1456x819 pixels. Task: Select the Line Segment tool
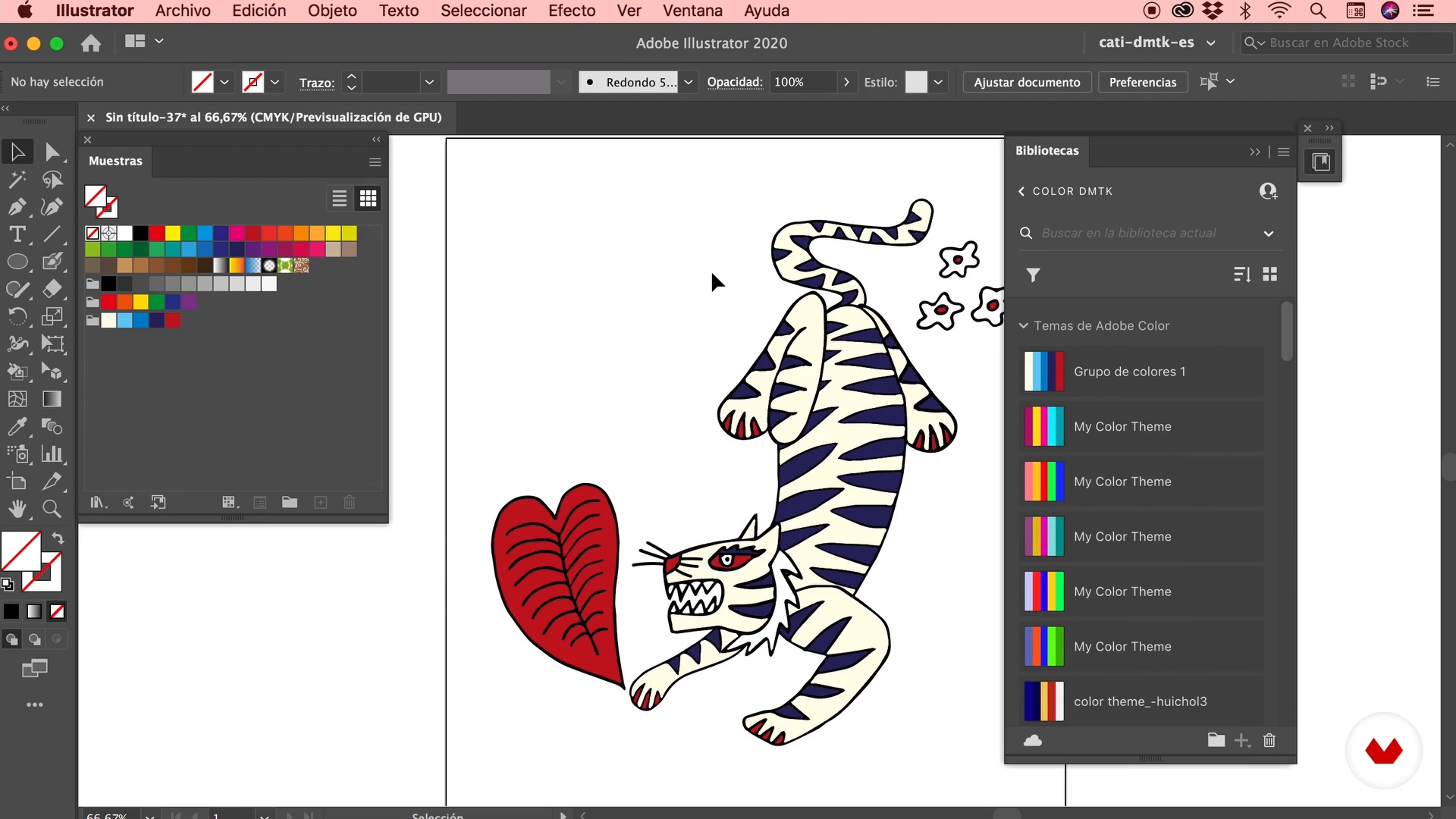(x=52, y=234)
